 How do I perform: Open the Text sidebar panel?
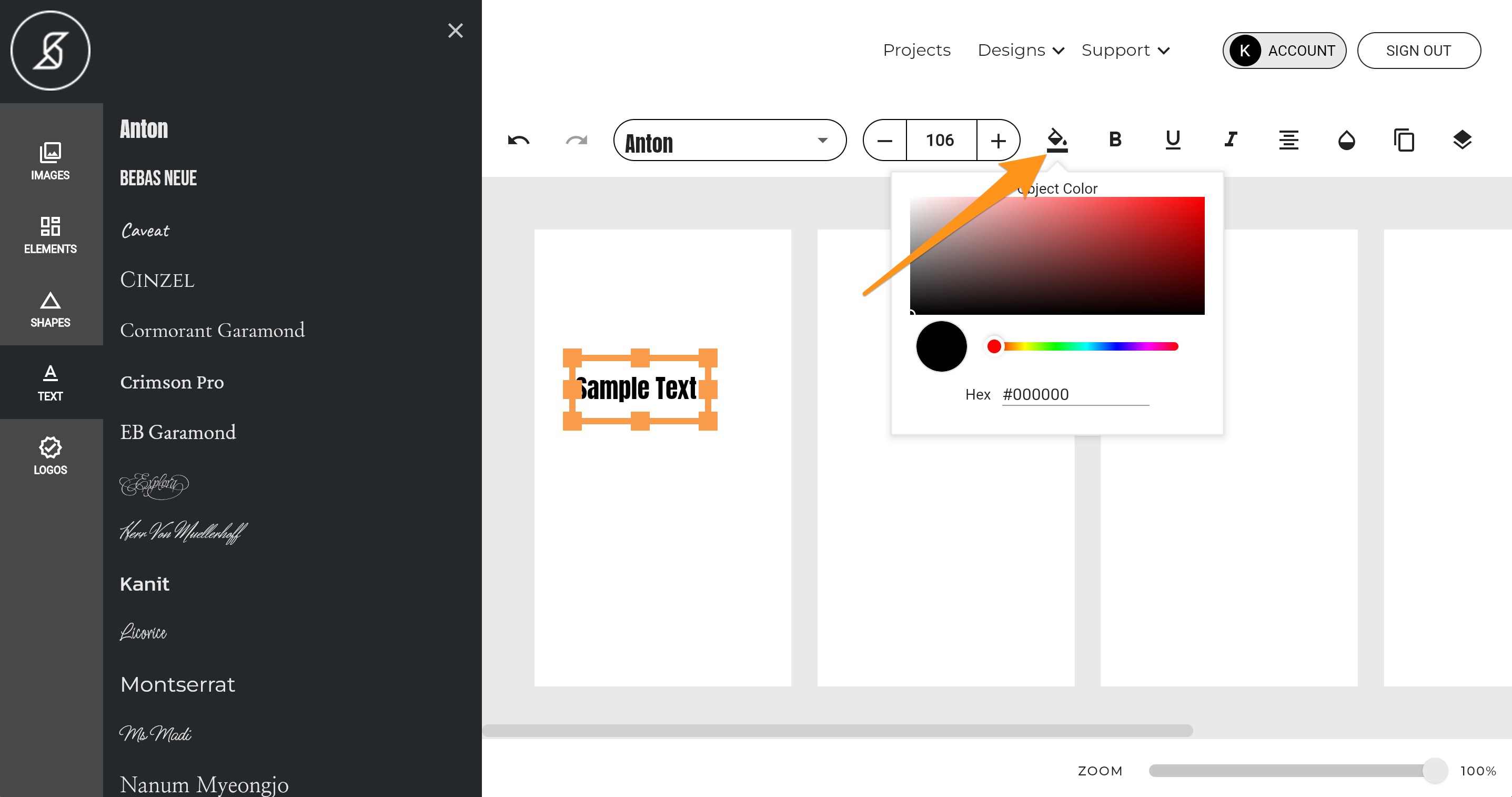click(51, 382)
